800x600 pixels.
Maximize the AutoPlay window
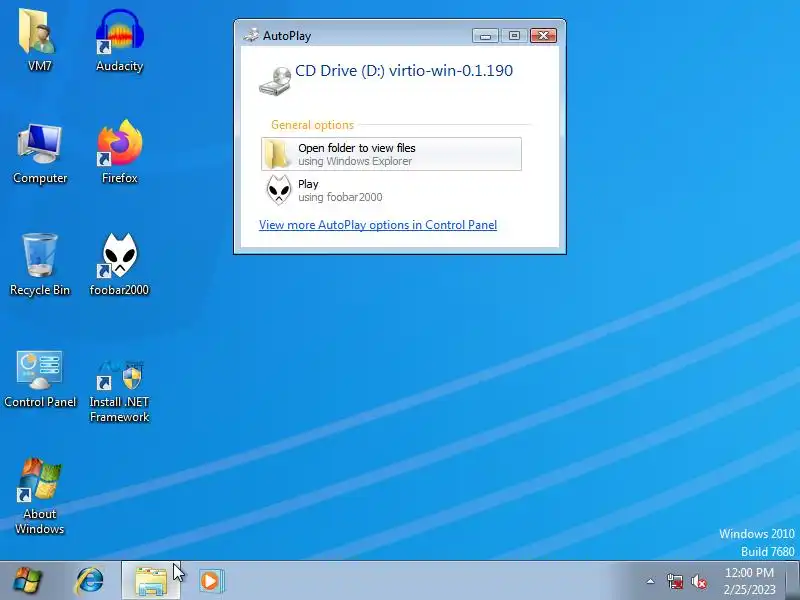(x=514, y=36)
